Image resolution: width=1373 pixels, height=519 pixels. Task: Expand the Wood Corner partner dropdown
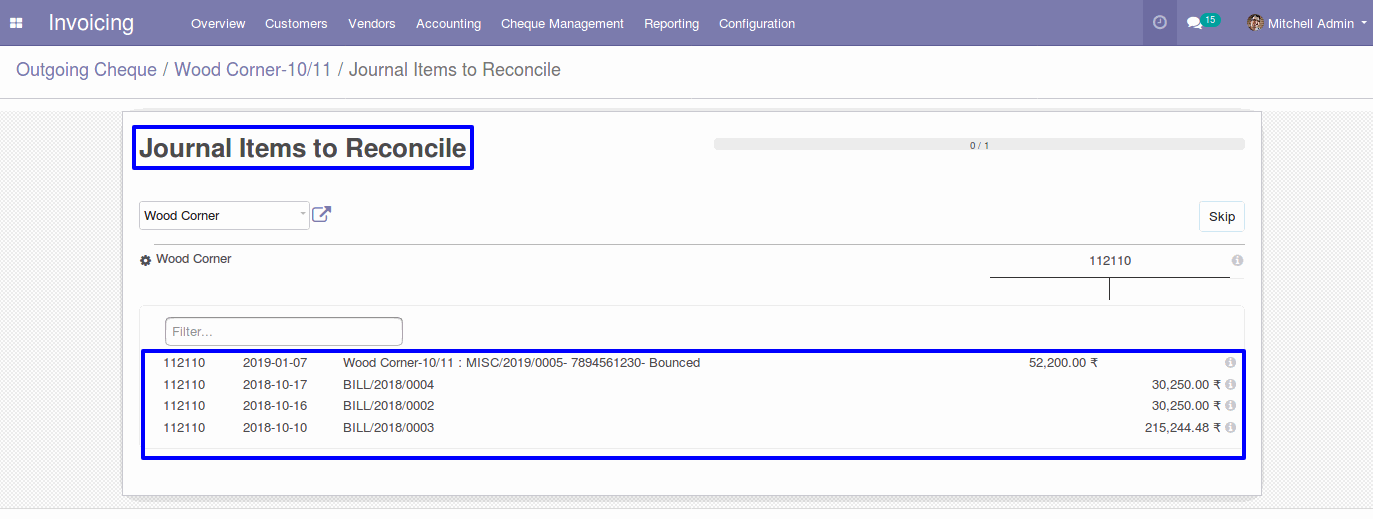224,215
